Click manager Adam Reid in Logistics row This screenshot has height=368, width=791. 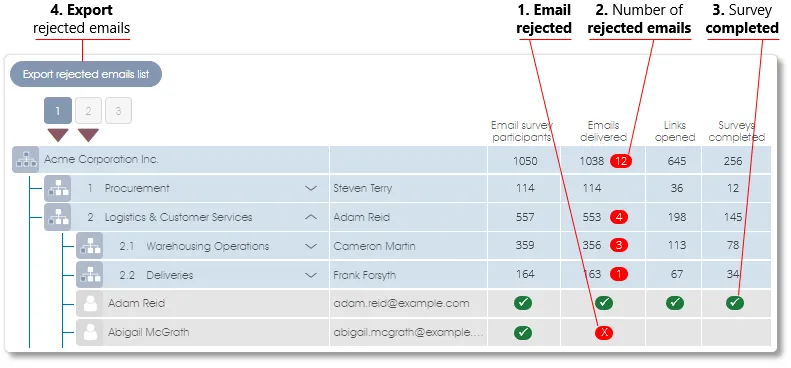tap(362, 217)
